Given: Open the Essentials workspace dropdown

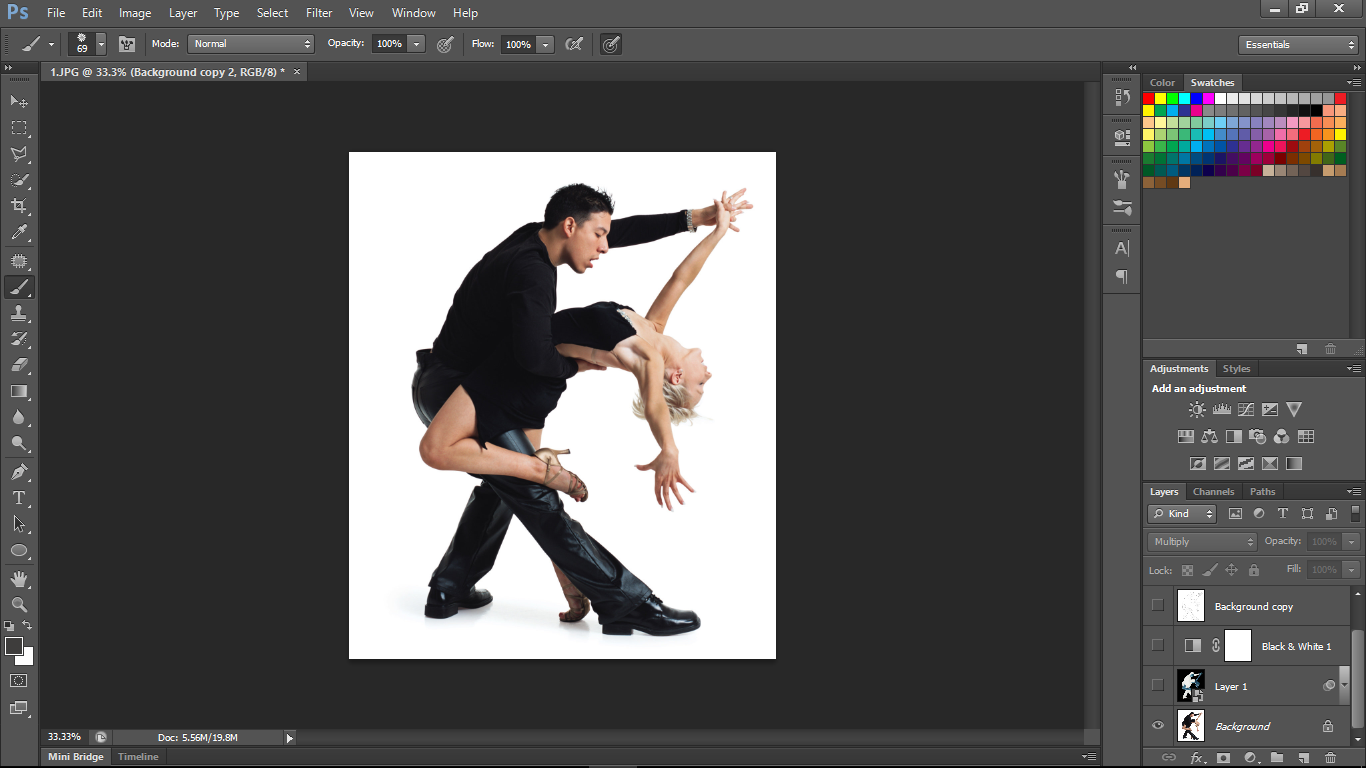Looking at the screenshot, I should coord(1298,45).
